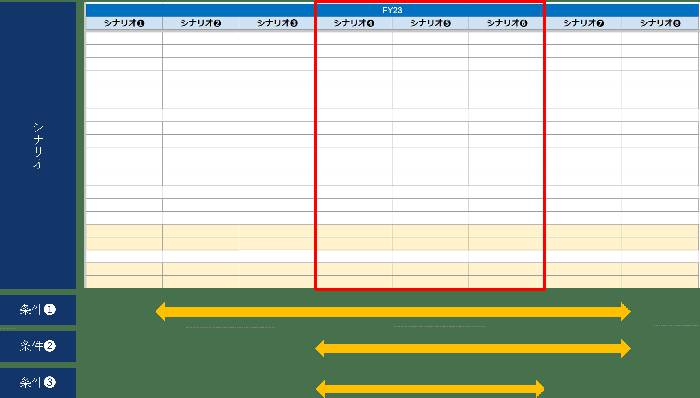Screen dimensions: 700x398
Task: Click the top white cell under シナリオ❽
Action: pyautogui.click(x=660, y=38)
